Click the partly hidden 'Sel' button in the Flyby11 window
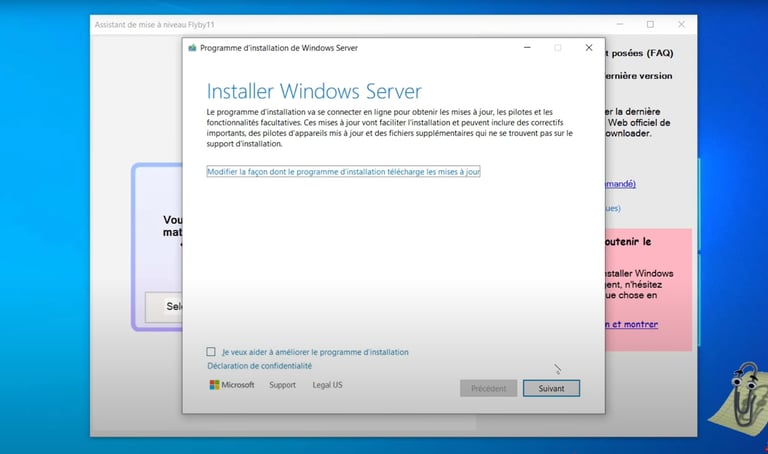Image resolution: width=768 pixels, height=454 pixels. [x=164, y=307]
